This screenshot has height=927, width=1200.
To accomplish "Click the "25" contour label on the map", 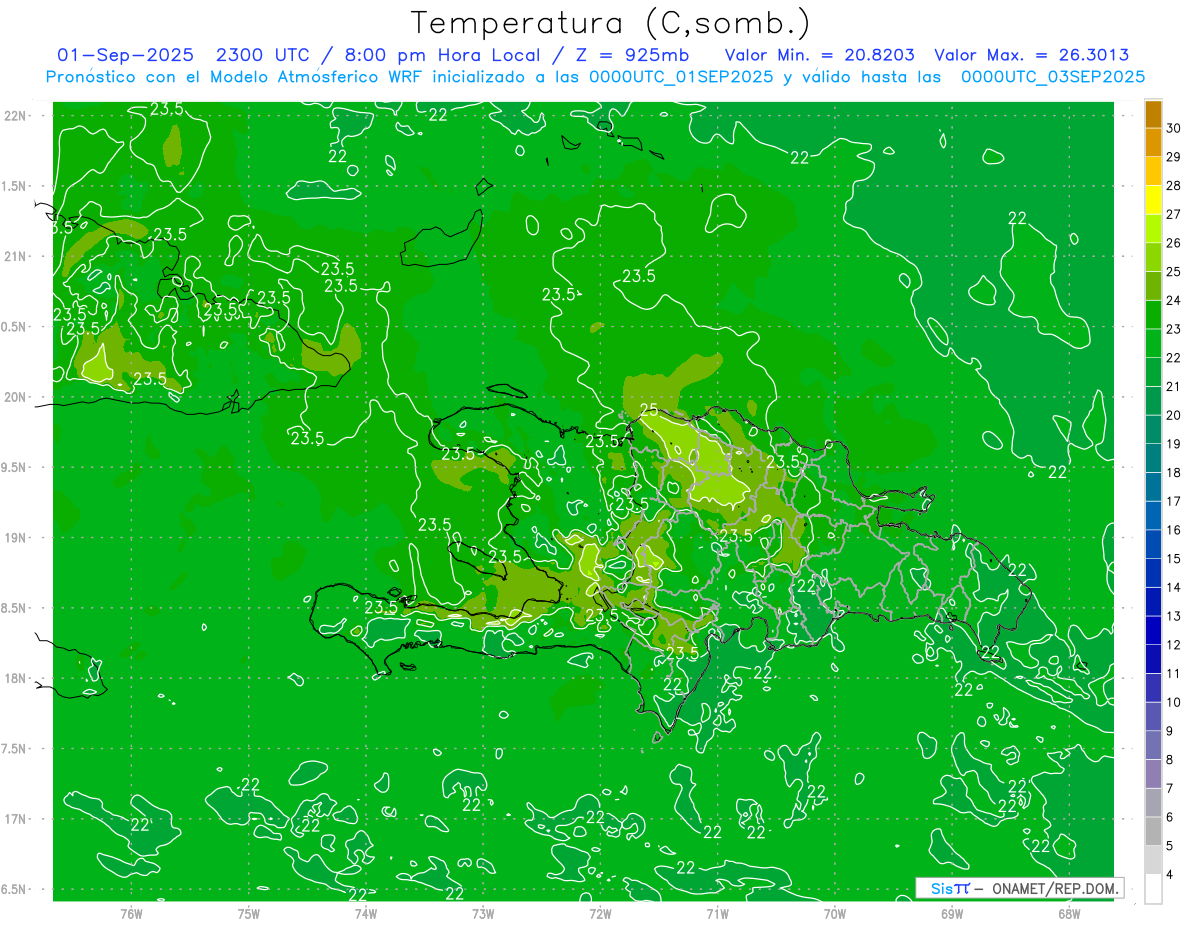I will pyautogui.click(x=649, y=409).
